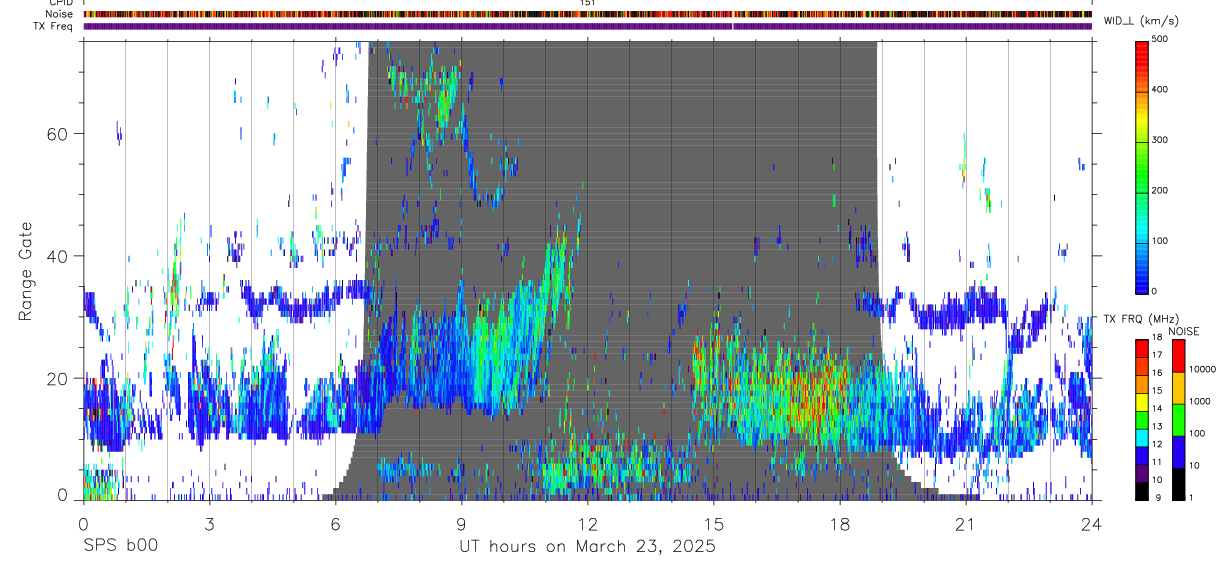Click the '1' tick on noise scale
Viewport: 1228px width, 567px height.
pyautogui.click(x=1192, y=498)
